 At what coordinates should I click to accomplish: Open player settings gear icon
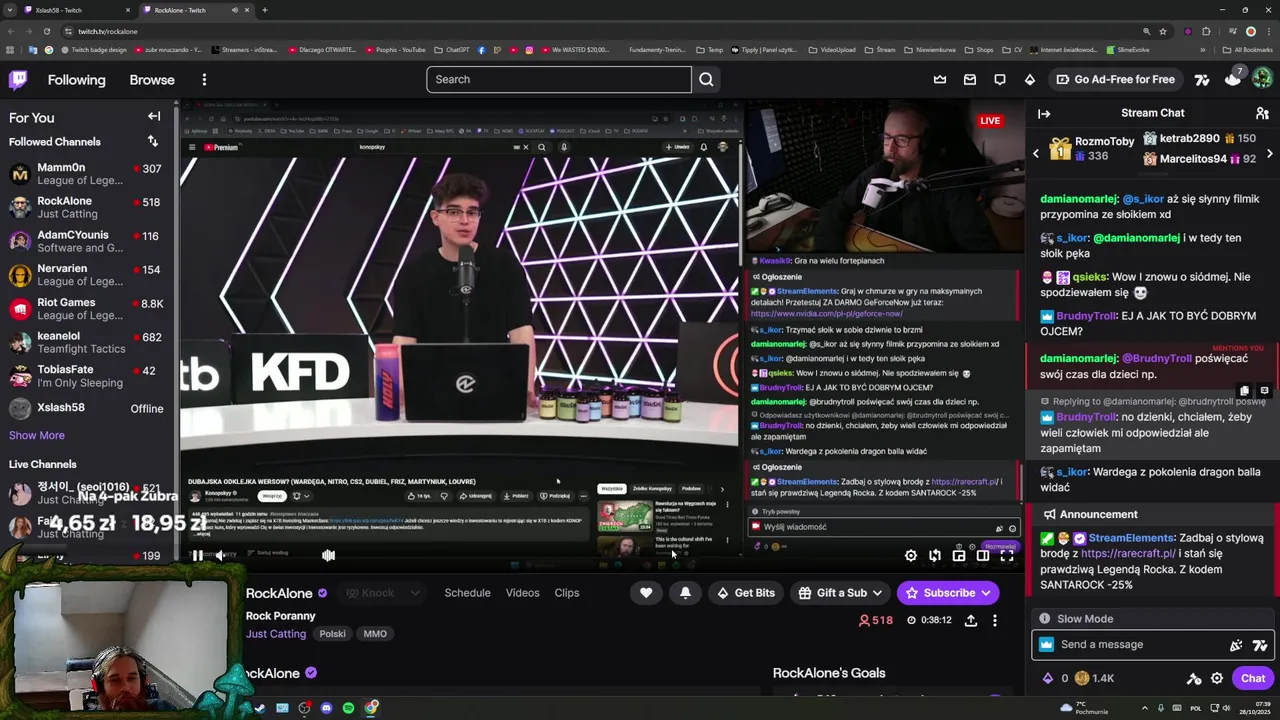tap(910, 556)
